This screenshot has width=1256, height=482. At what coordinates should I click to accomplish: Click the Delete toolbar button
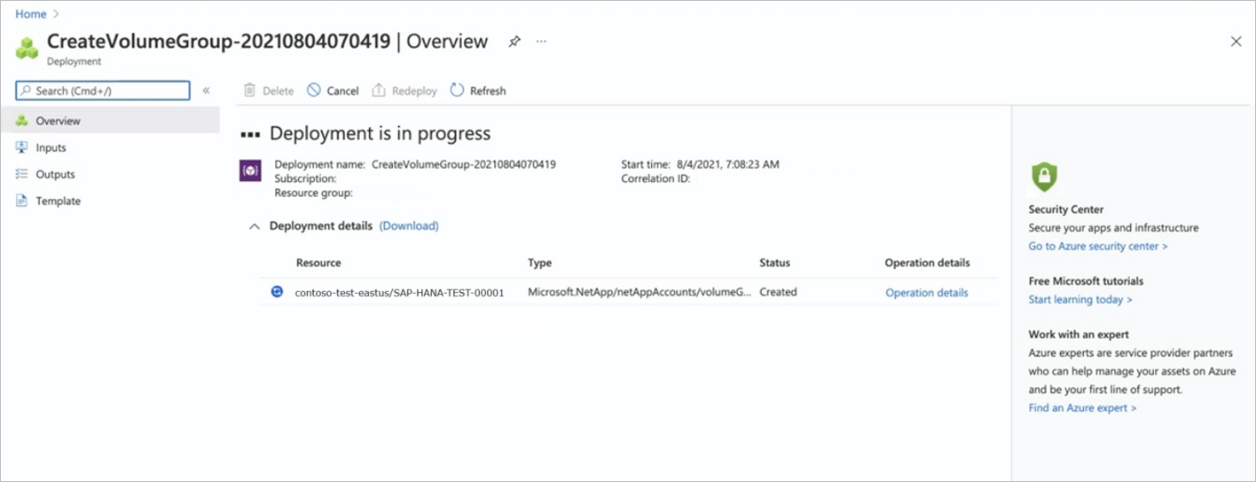coord(269,91)
